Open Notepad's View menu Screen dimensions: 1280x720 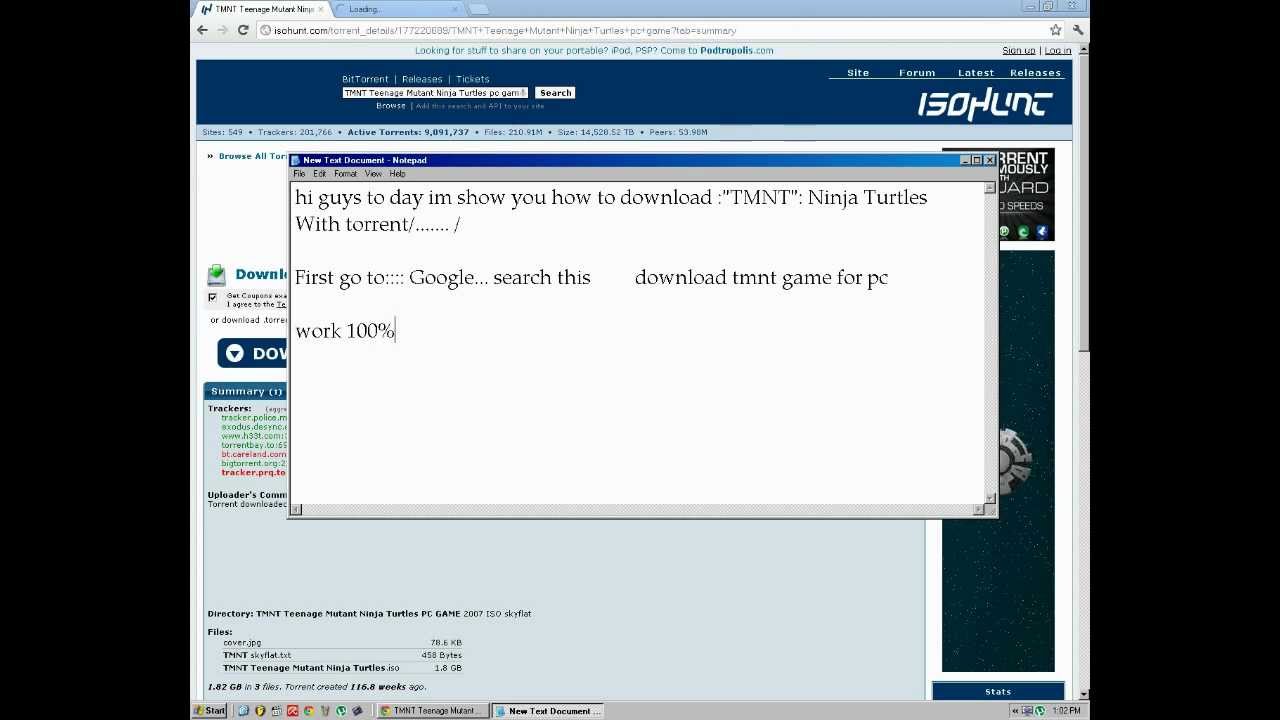[x=373, y=174]
